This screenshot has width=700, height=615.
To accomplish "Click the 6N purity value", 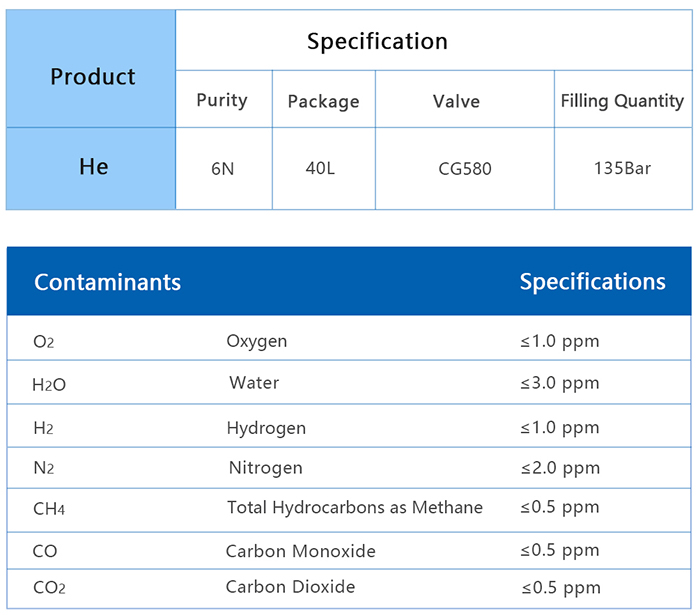I will click(222, 168).
